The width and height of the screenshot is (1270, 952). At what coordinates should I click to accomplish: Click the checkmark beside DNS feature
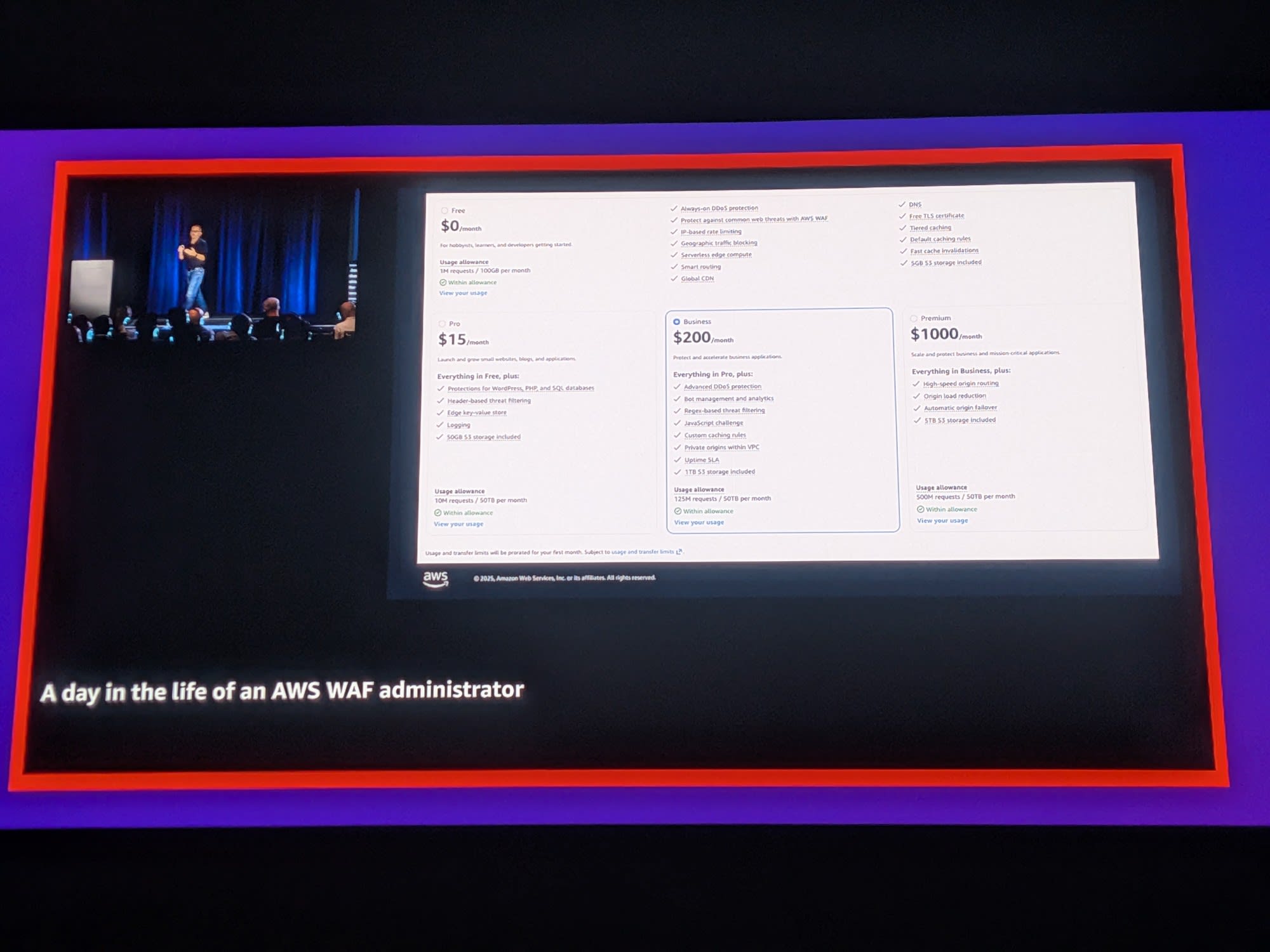[902, 204]
